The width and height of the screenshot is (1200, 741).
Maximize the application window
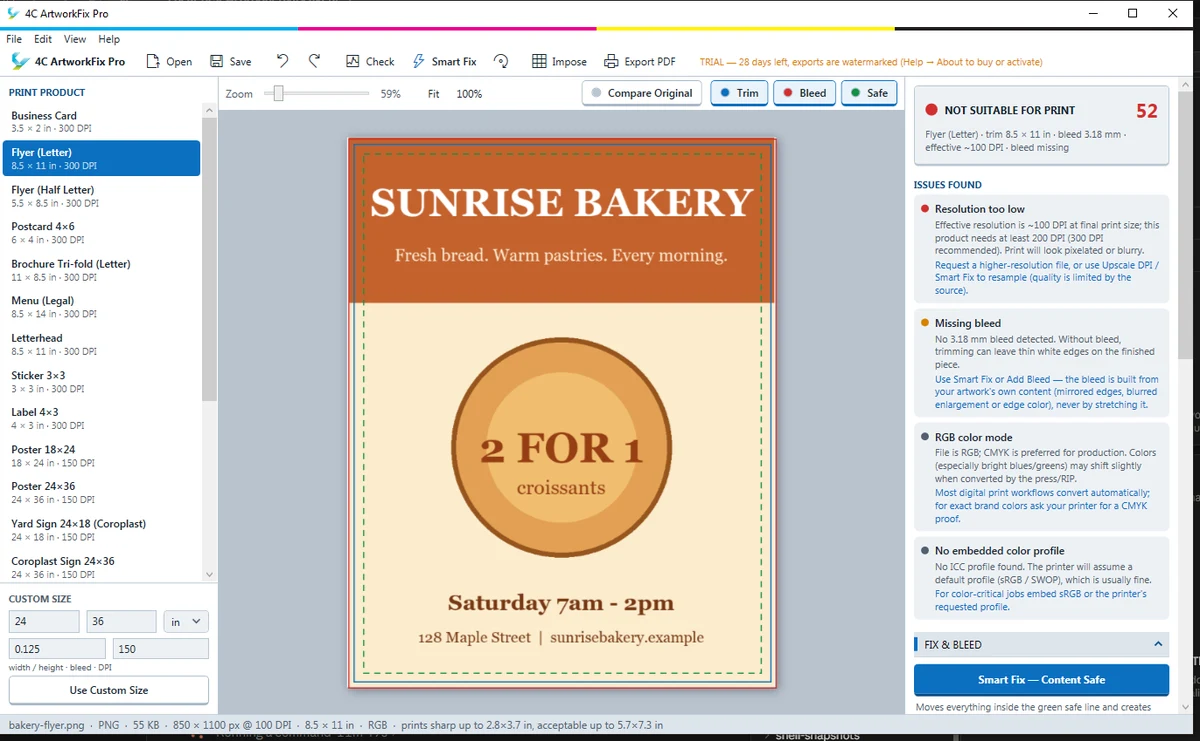(1132, 13)
